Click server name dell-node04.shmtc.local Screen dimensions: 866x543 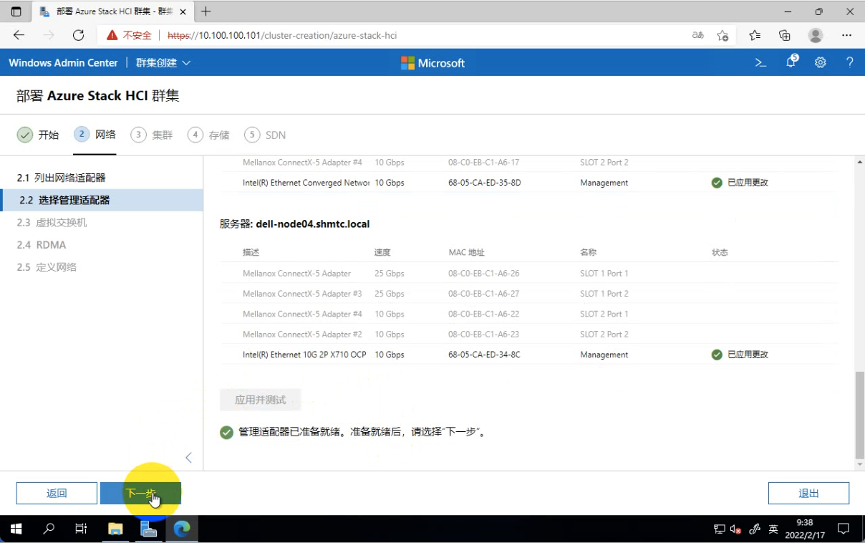(x=313, y=224)
